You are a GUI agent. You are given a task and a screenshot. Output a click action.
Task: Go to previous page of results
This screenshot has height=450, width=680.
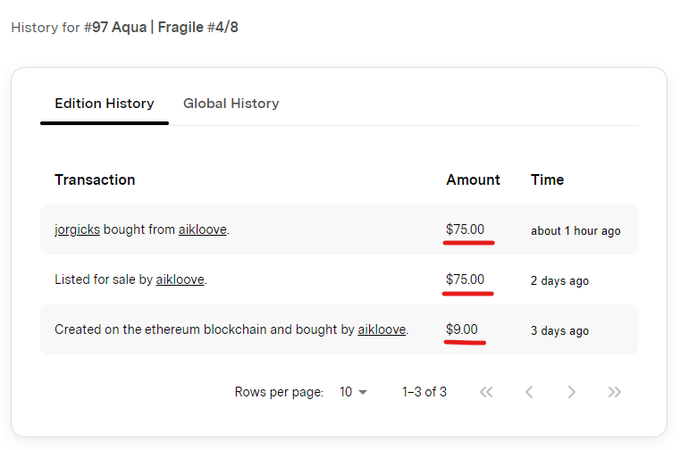pos(529,392)
